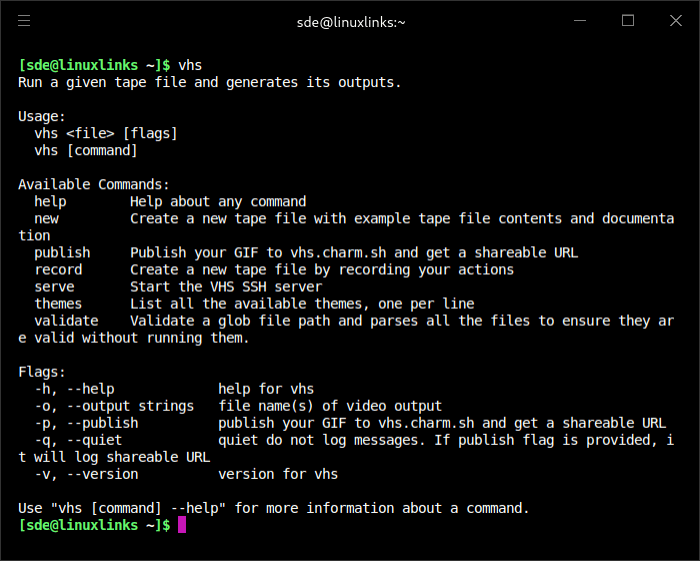The image size is (700, 561).
Task: Select the "validate" command name
Action: pyautogui.click(x=66, y=320)
